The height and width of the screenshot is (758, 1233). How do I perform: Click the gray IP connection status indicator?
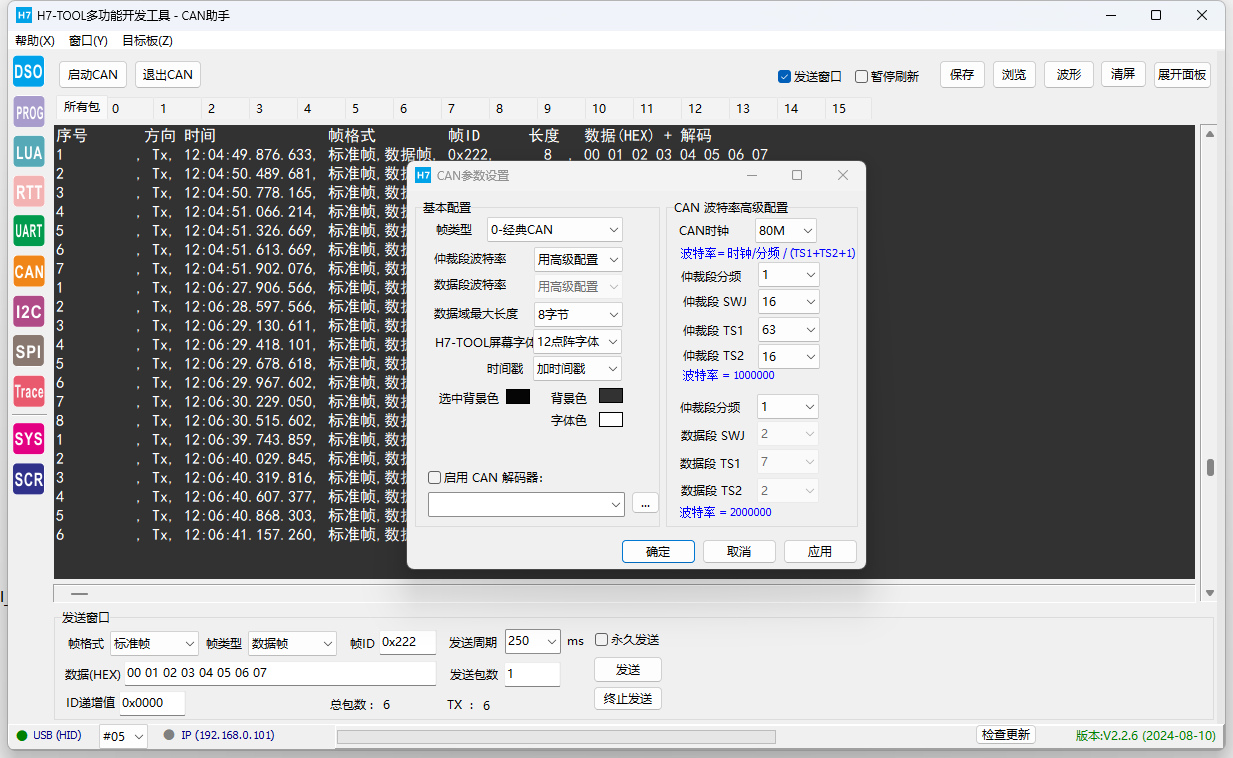click(169, 735)
